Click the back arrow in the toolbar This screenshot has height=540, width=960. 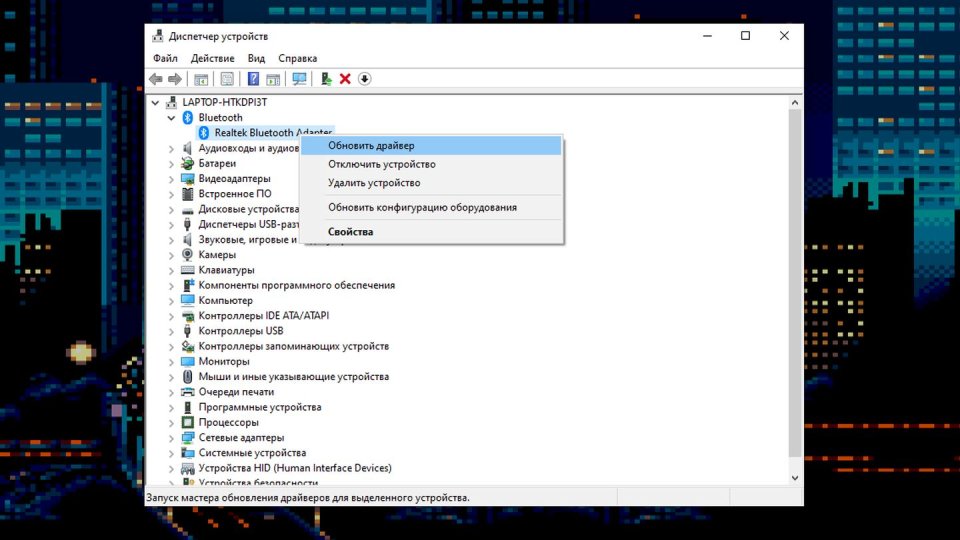point(155,79)
